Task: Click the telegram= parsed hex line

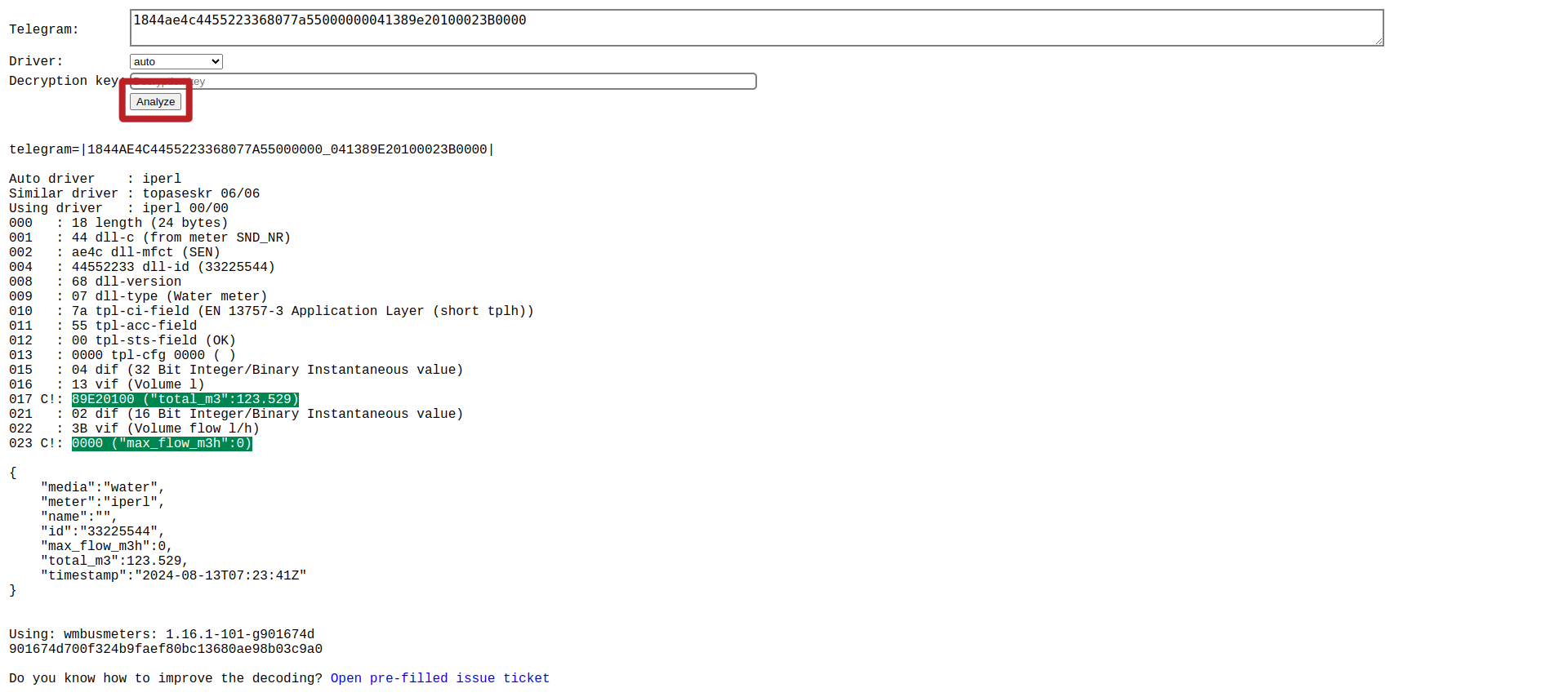Action: pyautogui.click(x=252, y=149)
